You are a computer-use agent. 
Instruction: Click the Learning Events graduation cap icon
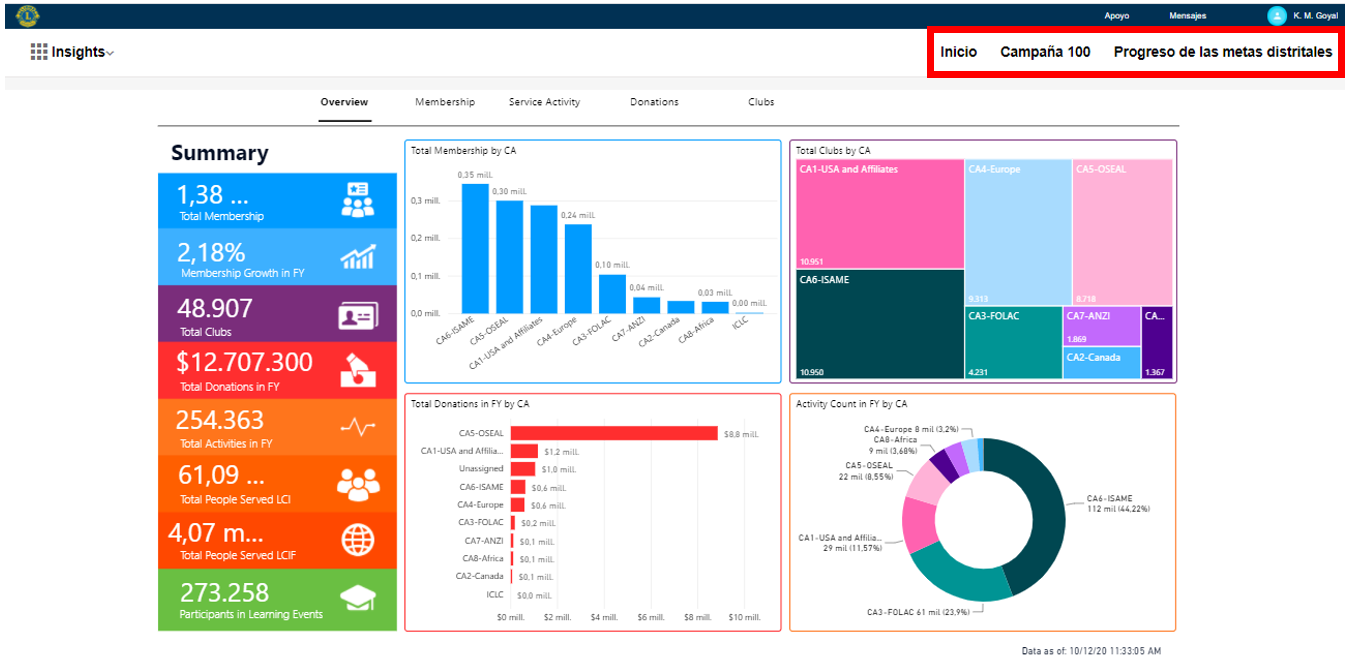coord(357,598)
